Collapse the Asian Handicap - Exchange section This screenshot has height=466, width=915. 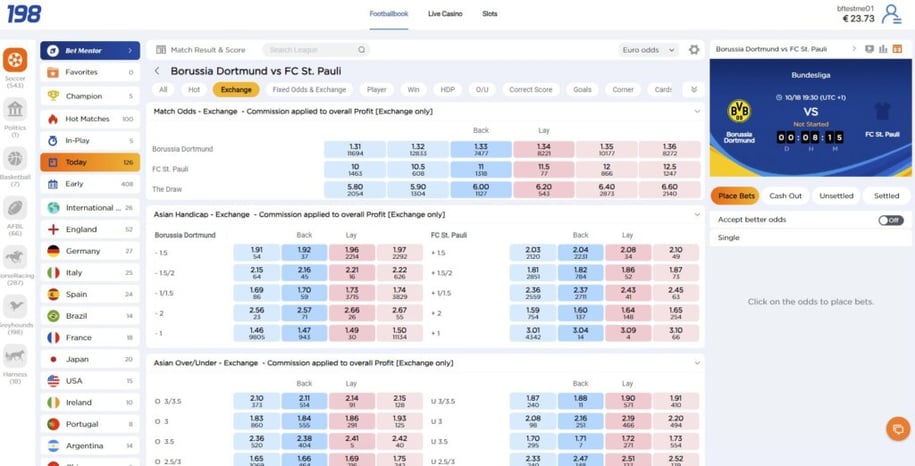click(697, 215)
